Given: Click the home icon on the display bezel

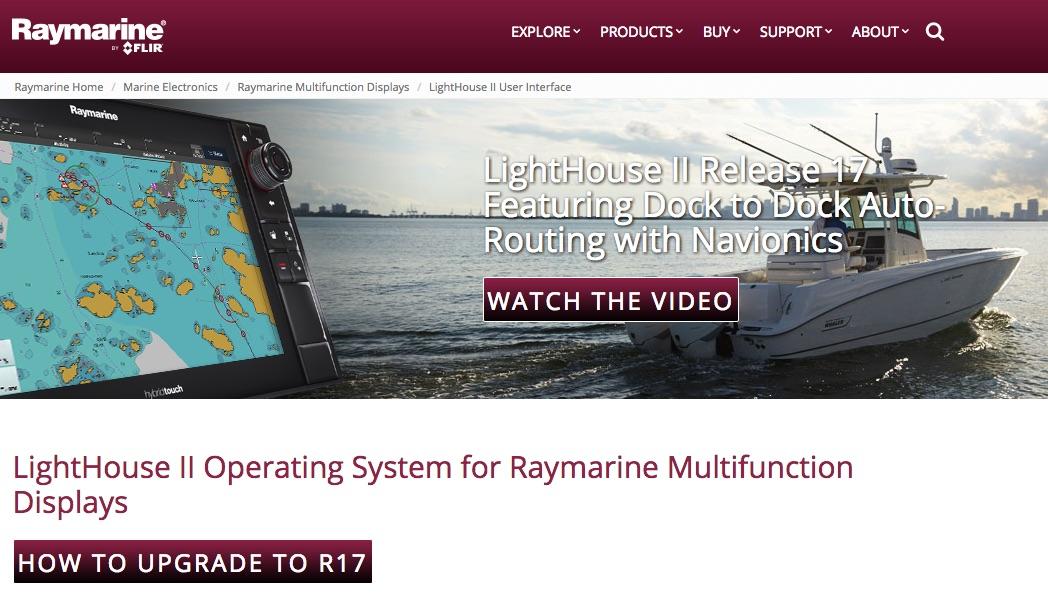Looking at the screenshot, I should (x=244, y=138).
